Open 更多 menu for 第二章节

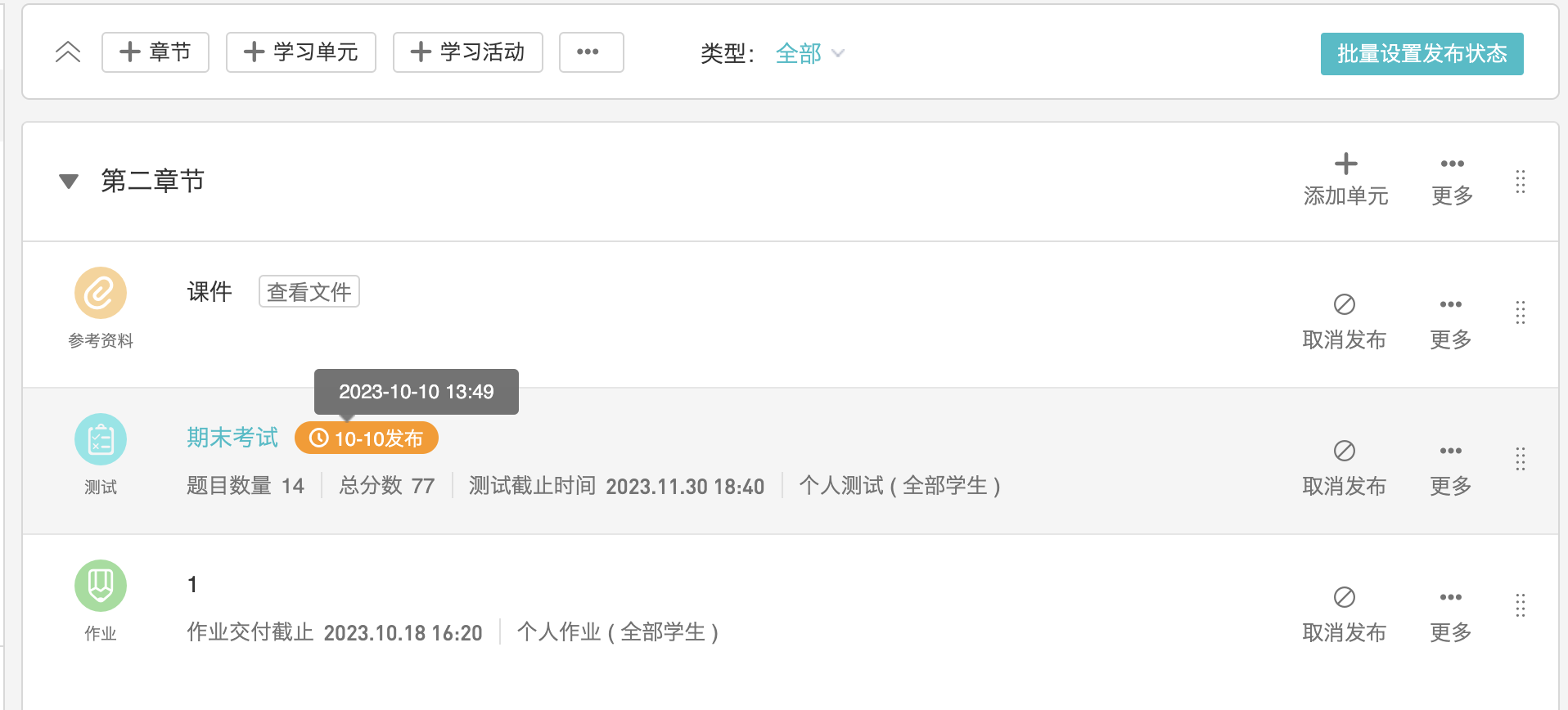(1452, 179)
